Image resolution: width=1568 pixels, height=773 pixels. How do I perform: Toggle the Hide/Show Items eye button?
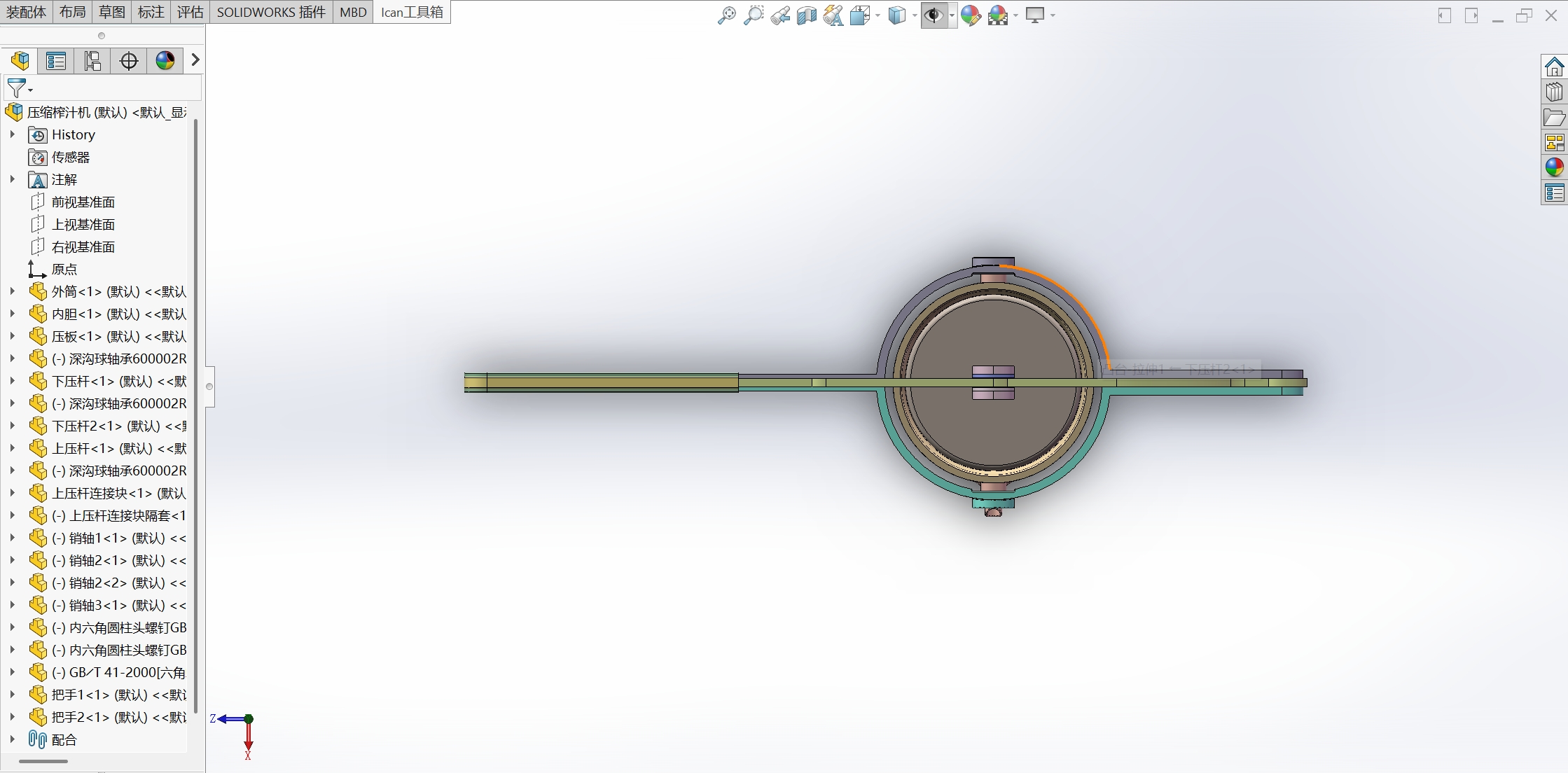tap(933, 15)
